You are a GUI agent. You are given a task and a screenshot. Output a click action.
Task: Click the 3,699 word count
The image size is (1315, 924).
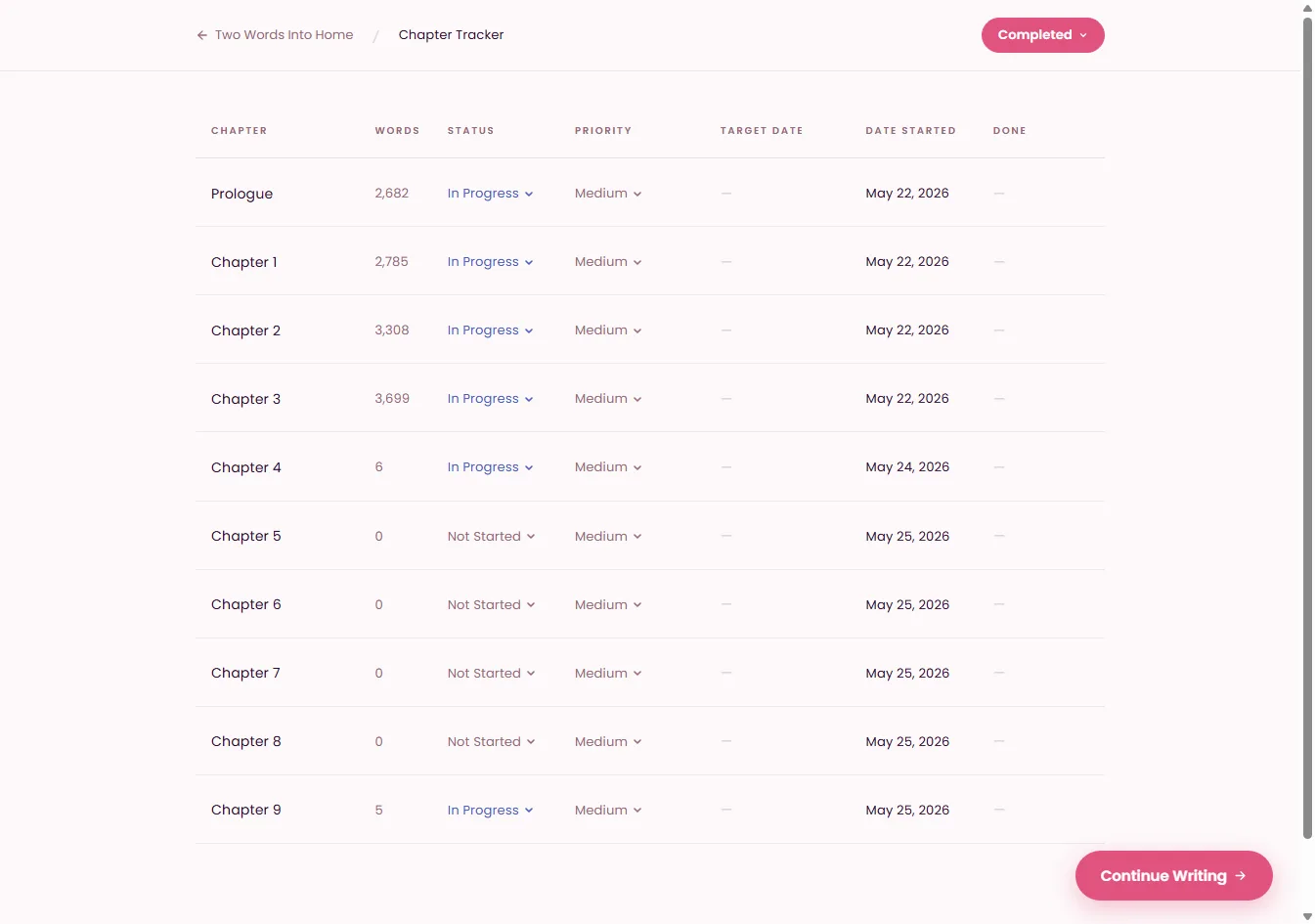tap(392, 399)
